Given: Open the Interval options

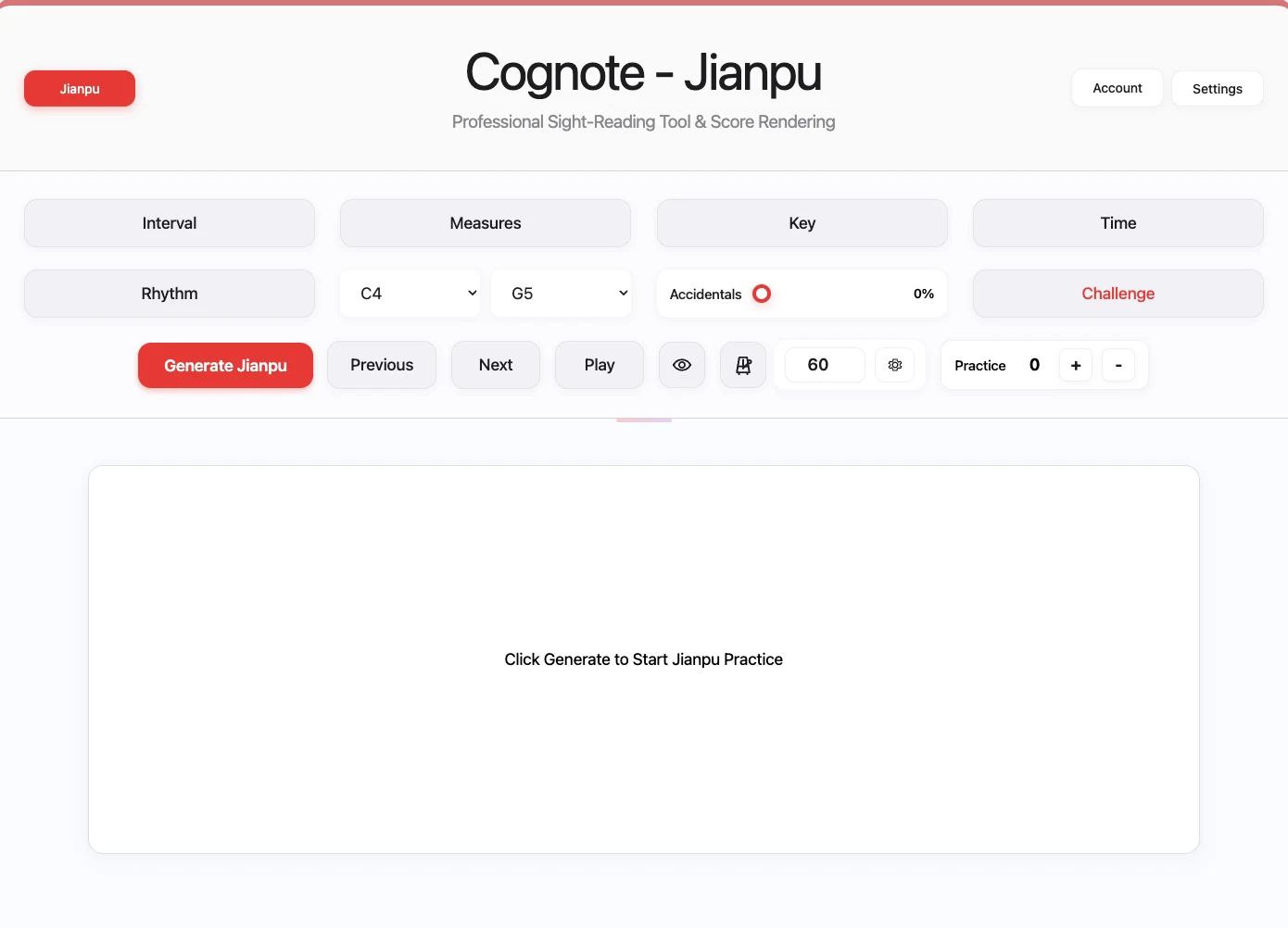Looking at the screenshot, I should pos(170,223).
